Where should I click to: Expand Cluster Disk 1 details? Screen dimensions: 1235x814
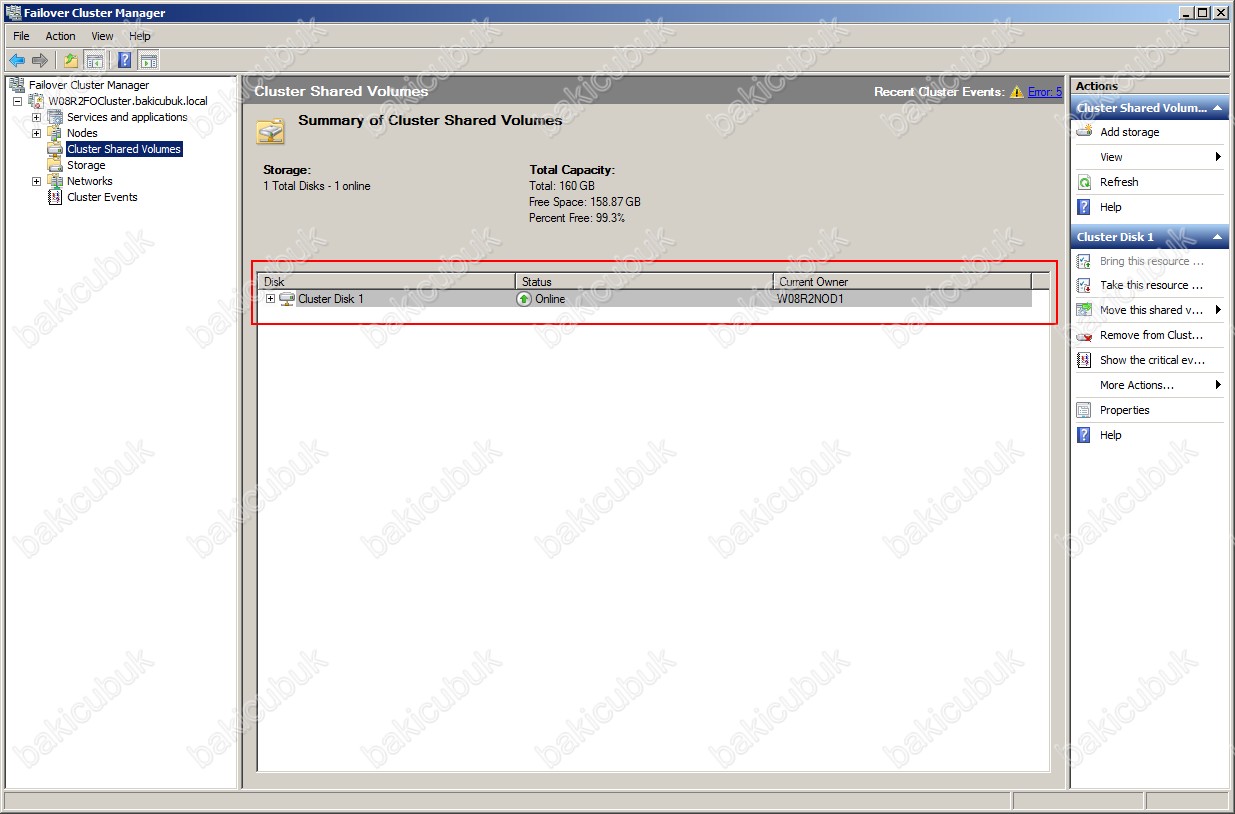pyautogui.click(x=270, y=299)
